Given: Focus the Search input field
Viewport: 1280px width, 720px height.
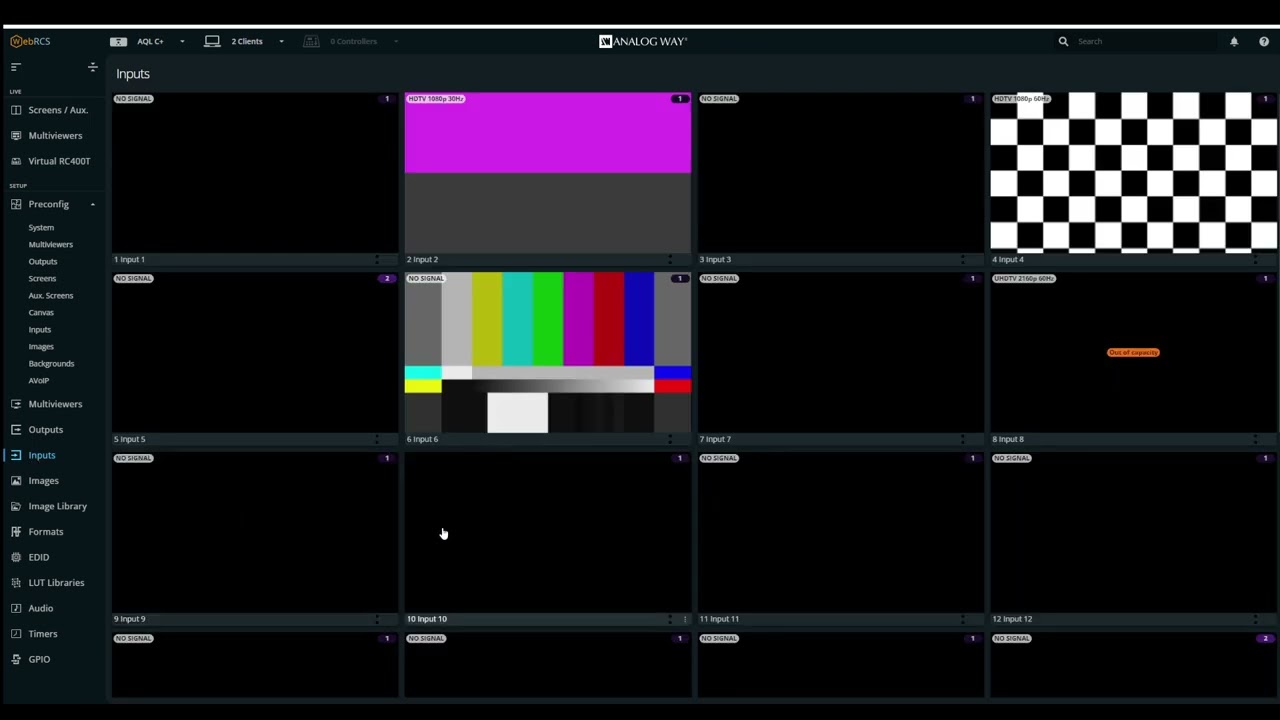Looking at the screenshot, I should point(1140,41).
